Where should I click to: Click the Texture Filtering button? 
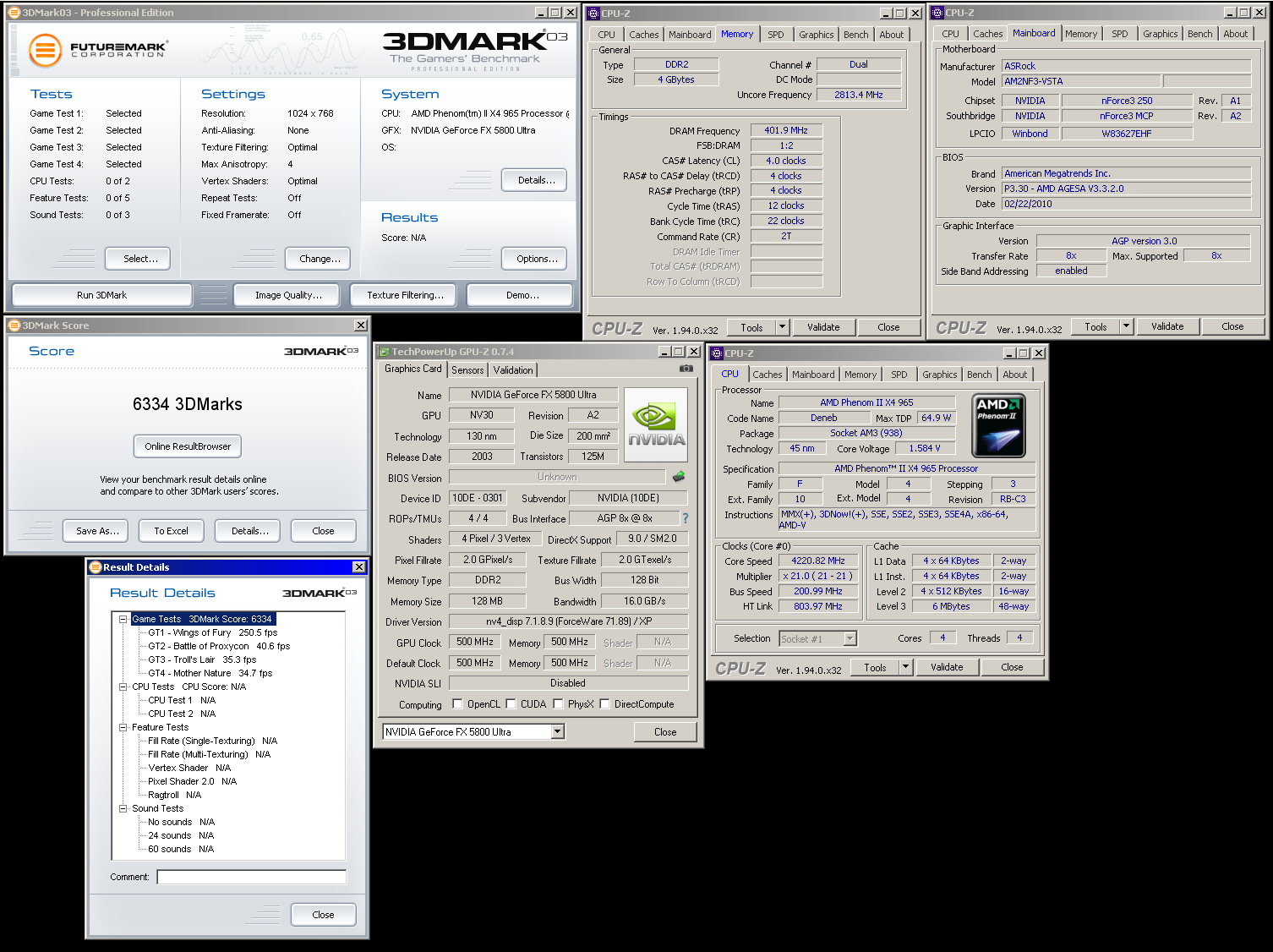(x=405, y=295)
